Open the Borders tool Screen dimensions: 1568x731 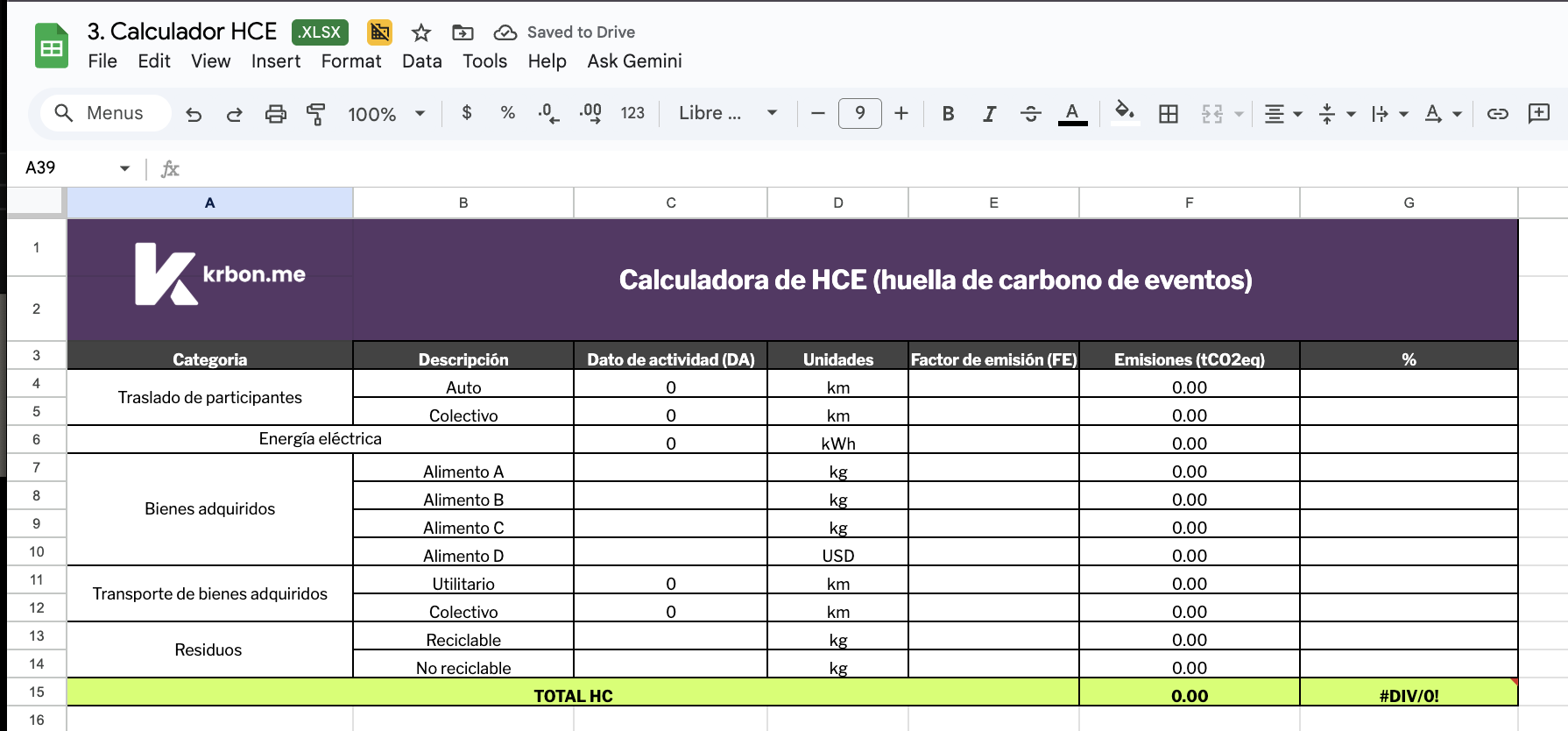click(1168, 114)
